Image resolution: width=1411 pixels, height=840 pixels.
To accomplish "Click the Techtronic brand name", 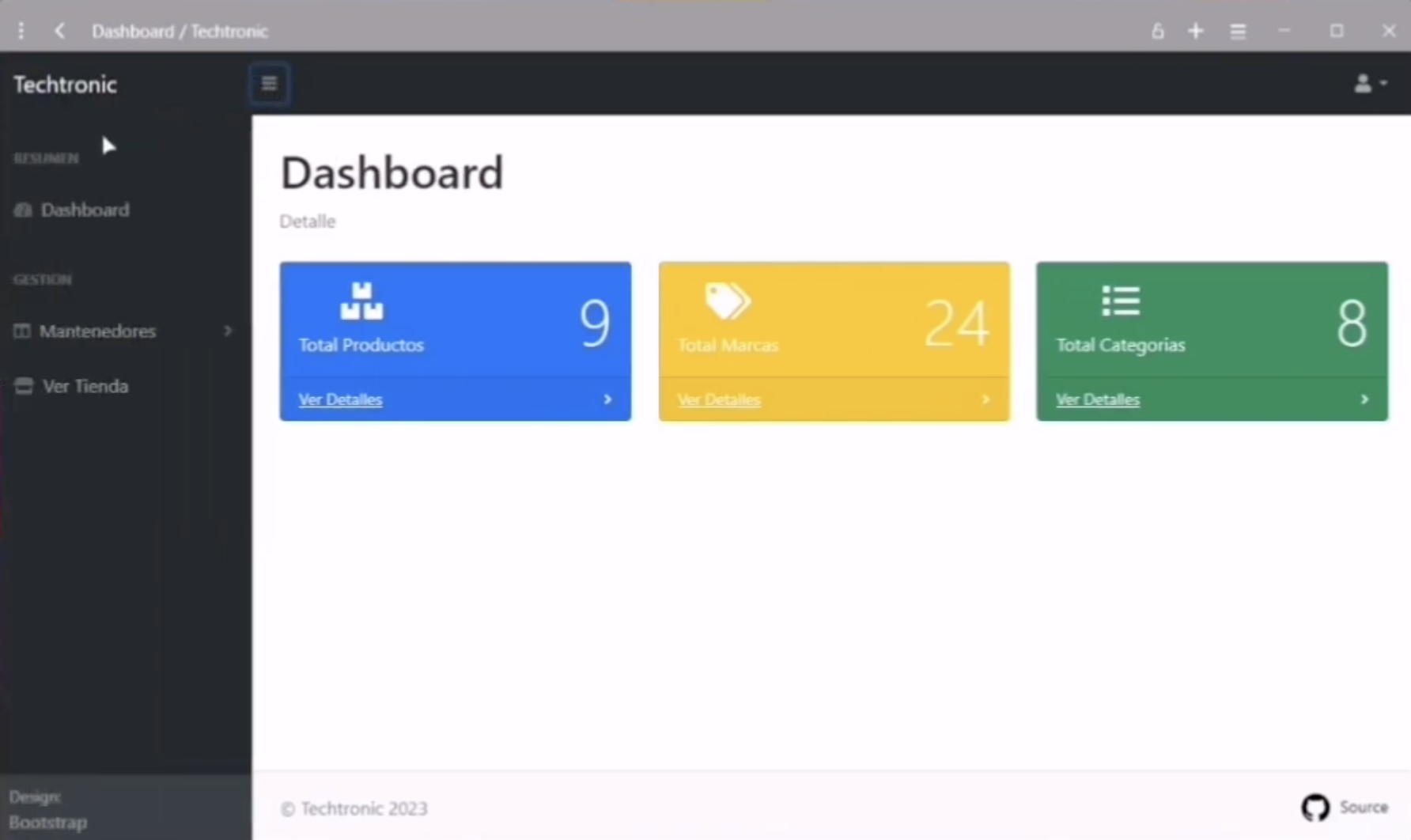I will pyautogui.click(x=65, y=85).
